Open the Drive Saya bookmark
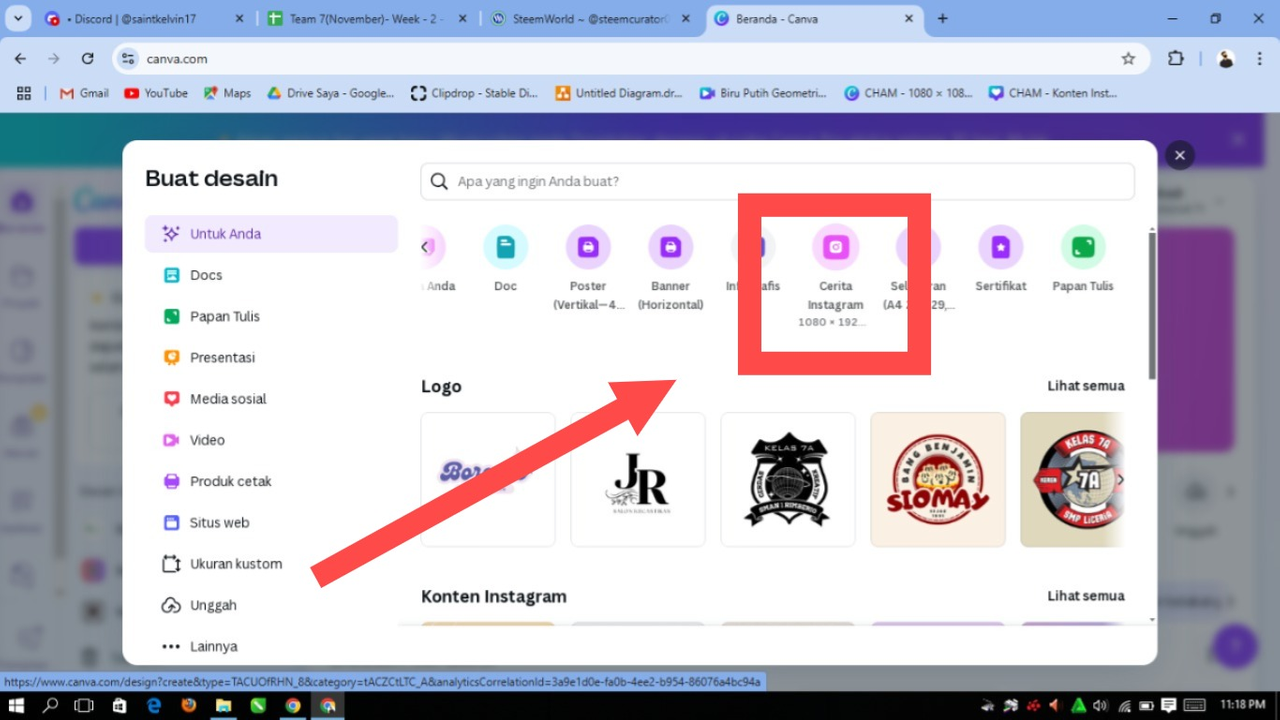This screenshot has height=720, width=1280. point(330,93)
